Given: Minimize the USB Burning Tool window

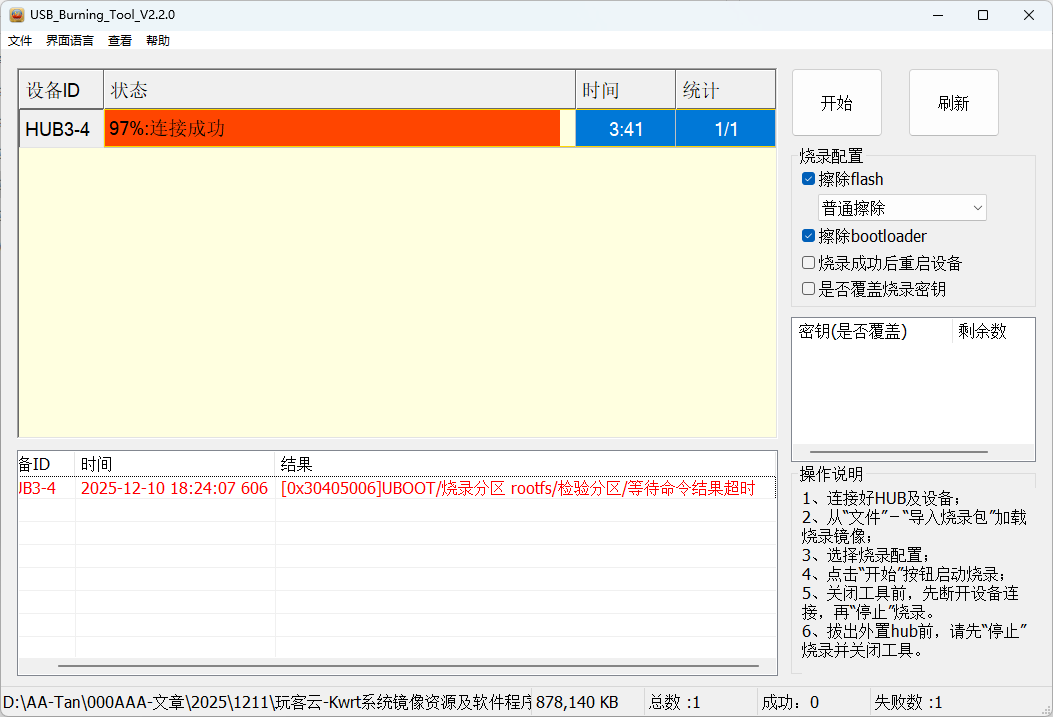Looking at the screenshot, I should 937,15.
